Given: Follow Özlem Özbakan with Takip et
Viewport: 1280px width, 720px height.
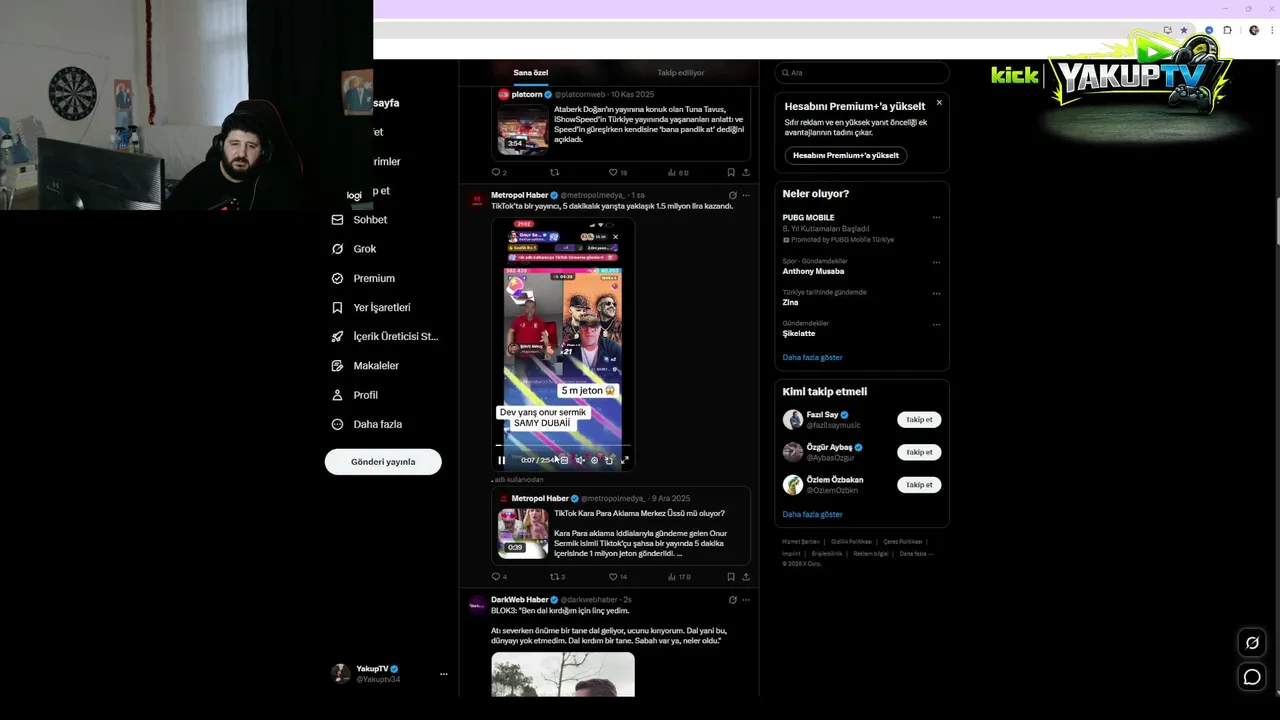Looking at the screenshot, I should click(919, 485).
